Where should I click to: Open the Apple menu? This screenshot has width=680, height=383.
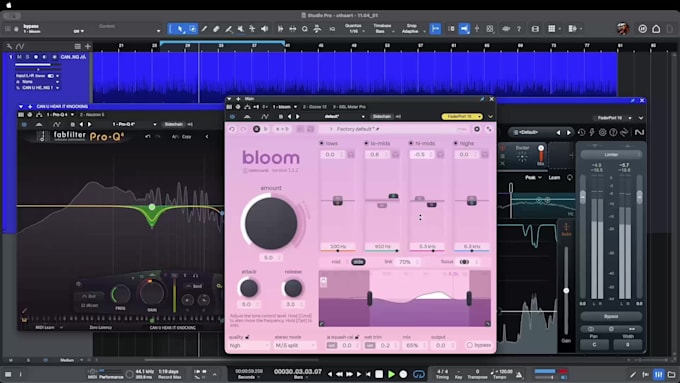click(x=9, y=5)
